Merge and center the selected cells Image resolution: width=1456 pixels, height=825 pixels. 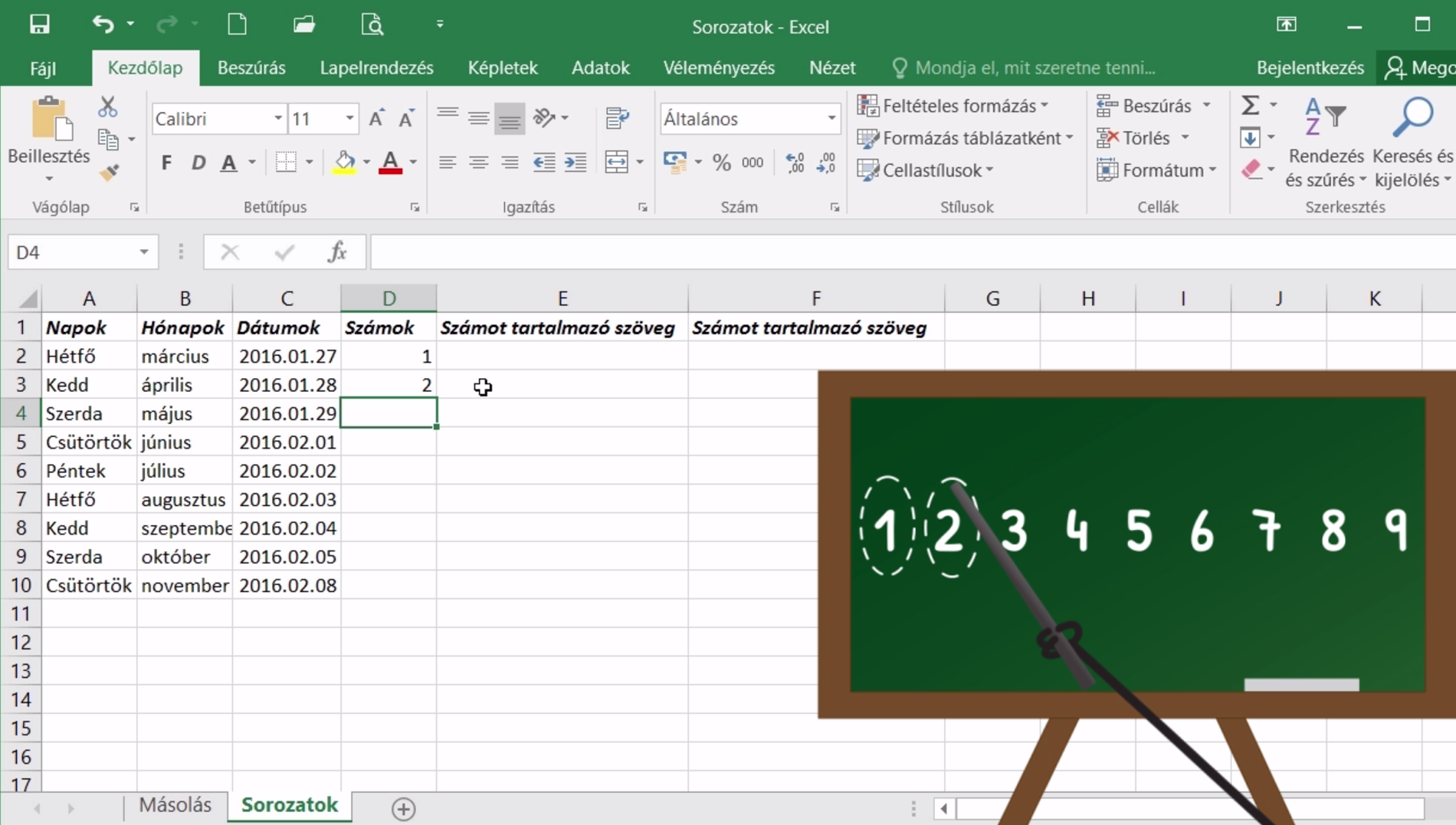(617, 163)
